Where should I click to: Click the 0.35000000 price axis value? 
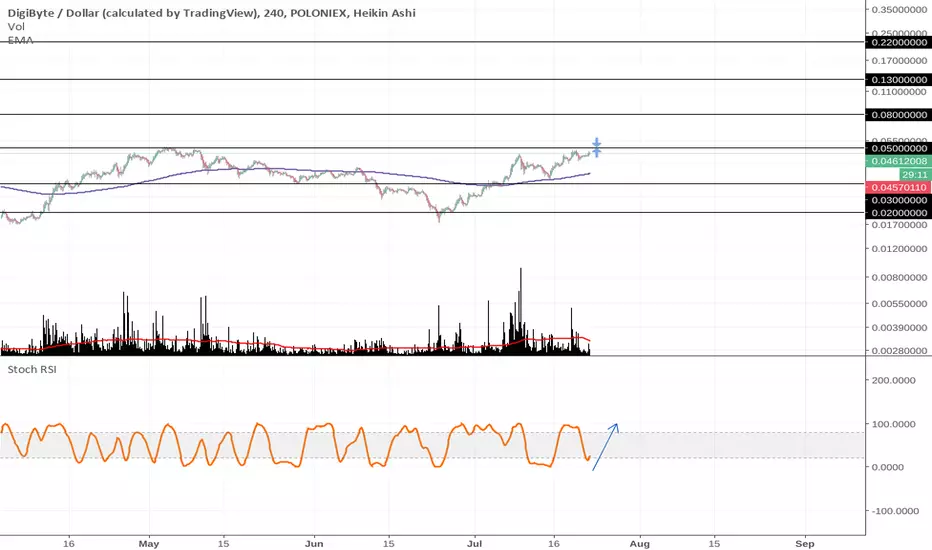pos(899,10)
